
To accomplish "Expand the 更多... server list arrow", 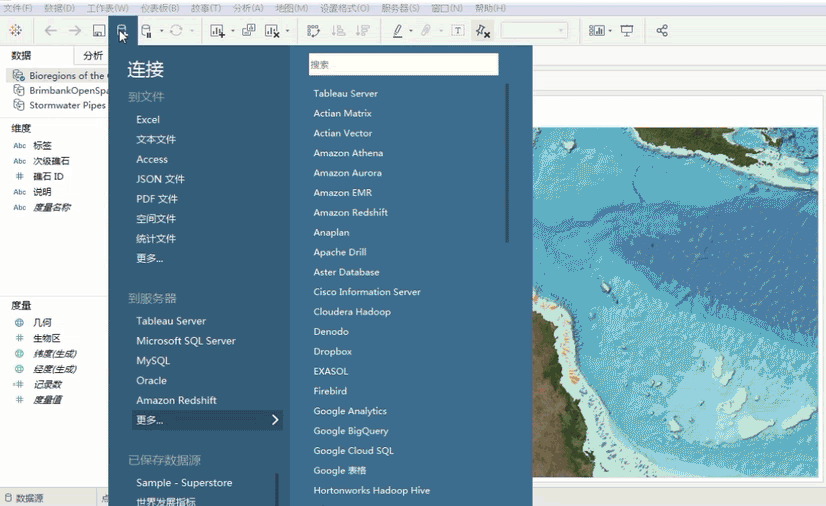I will (275, 420).
